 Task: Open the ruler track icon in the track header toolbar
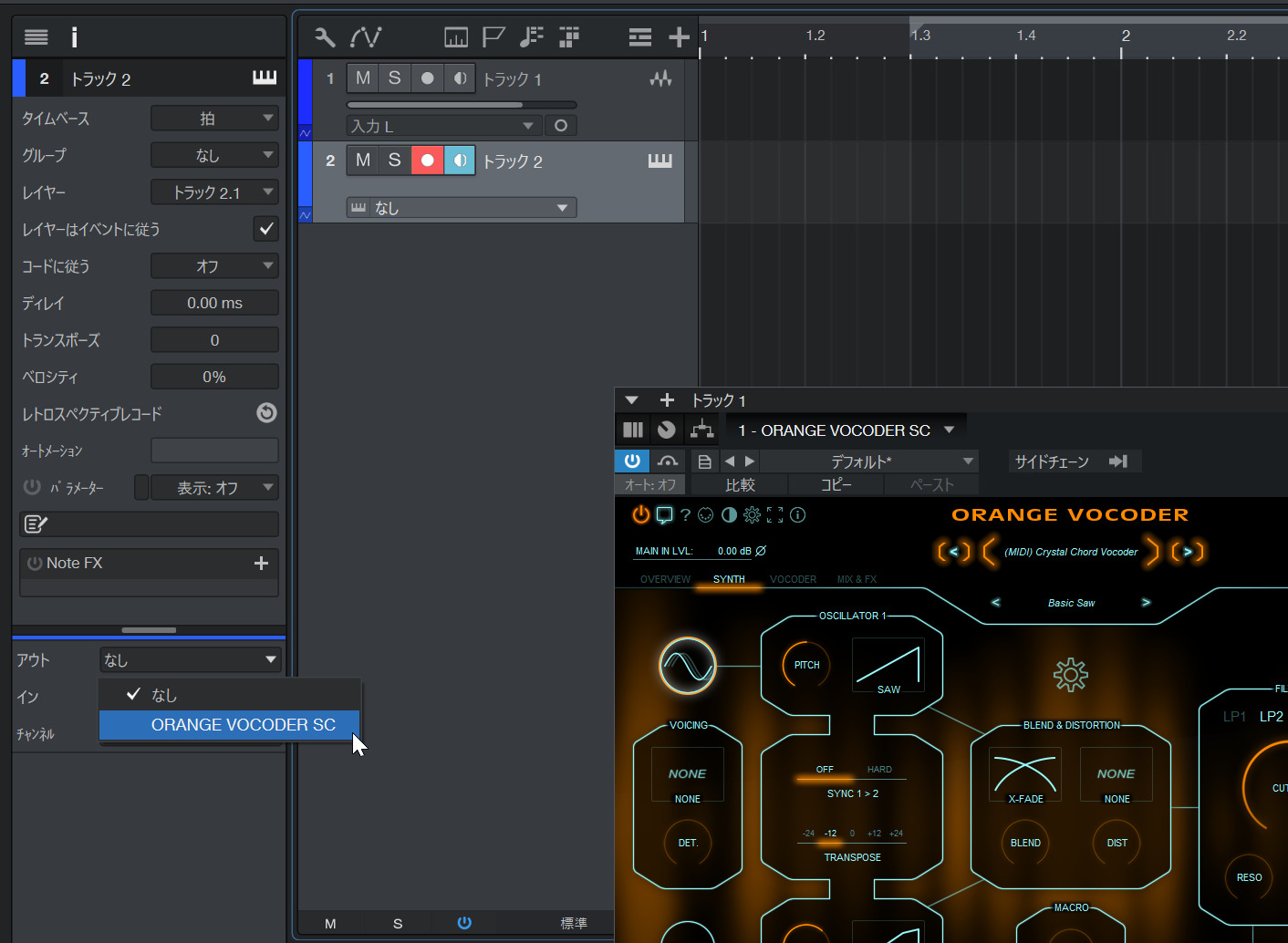[456, 37]
